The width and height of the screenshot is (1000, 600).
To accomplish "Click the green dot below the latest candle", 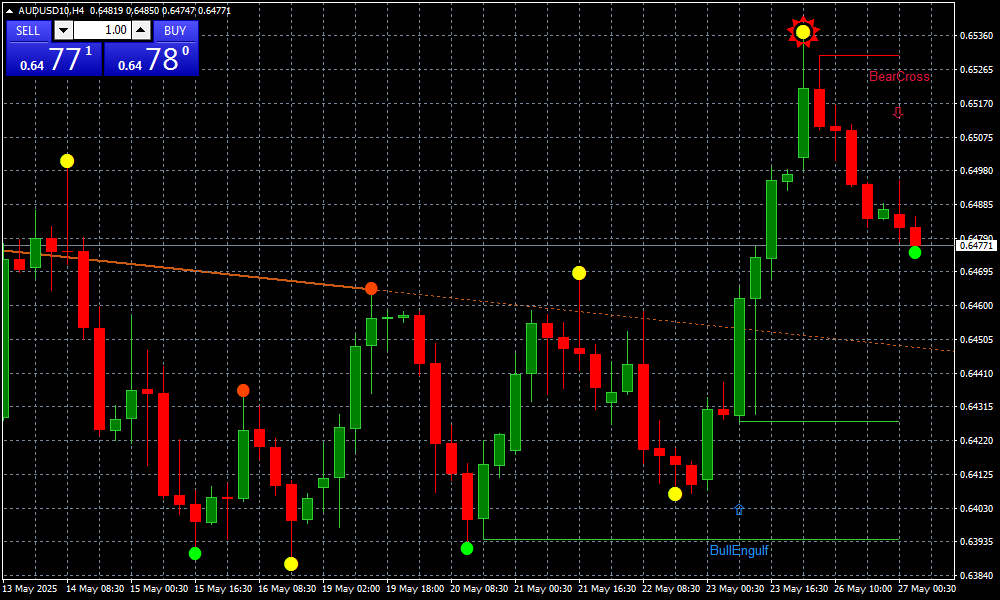I will tap(915, 252).
